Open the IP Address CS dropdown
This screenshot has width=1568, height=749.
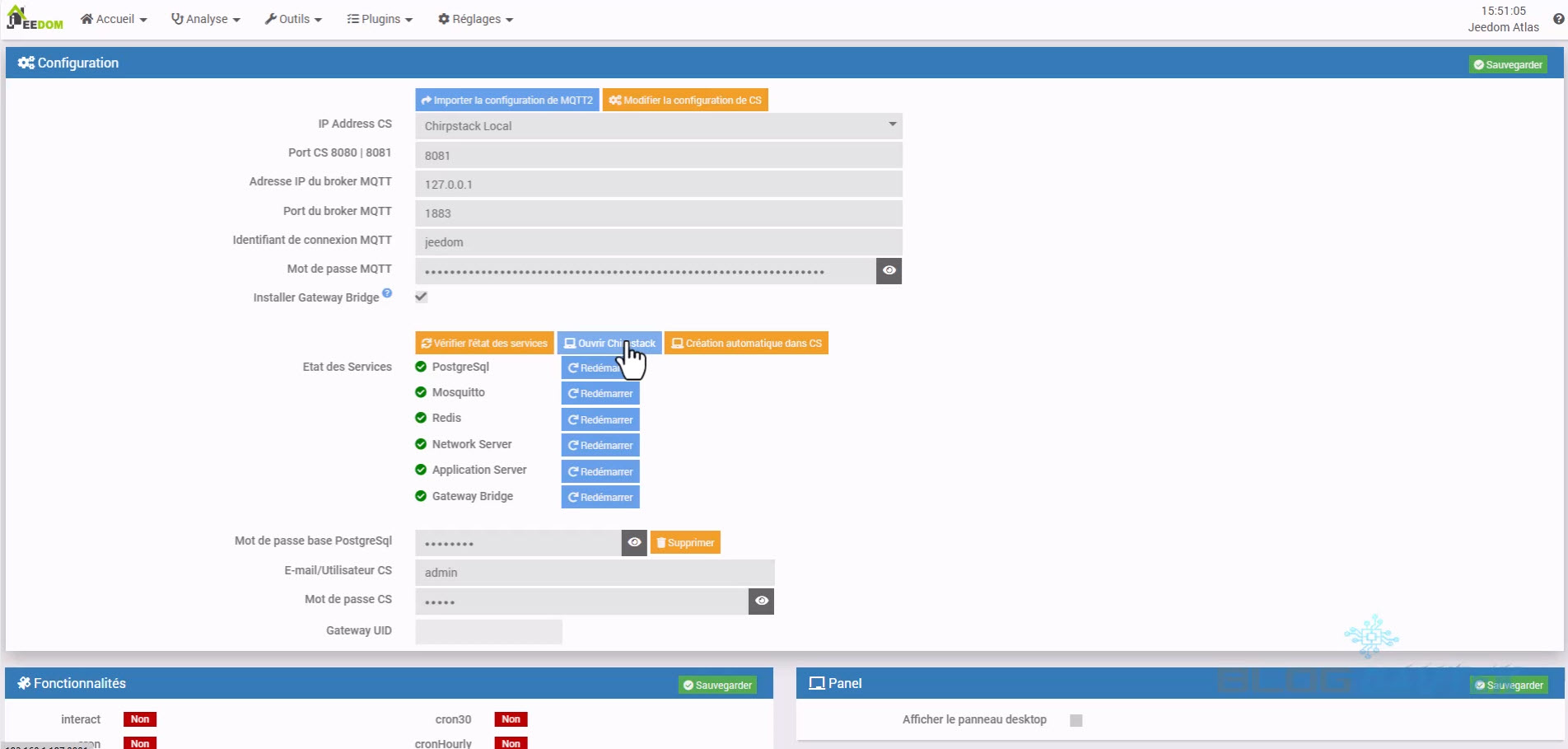pos(658,126)
